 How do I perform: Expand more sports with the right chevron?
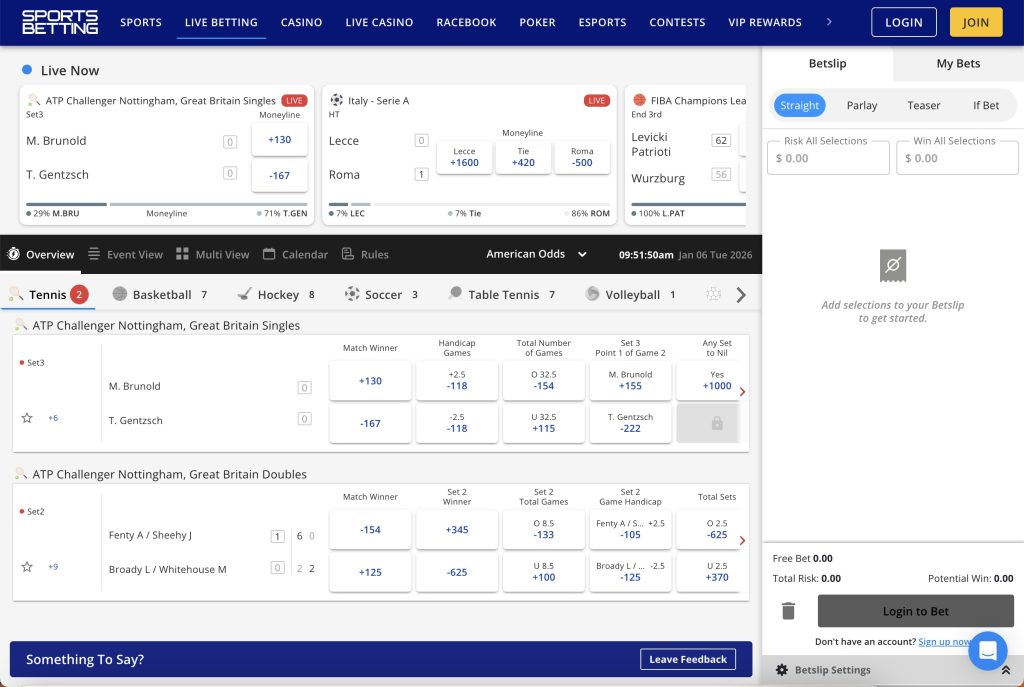742,294
